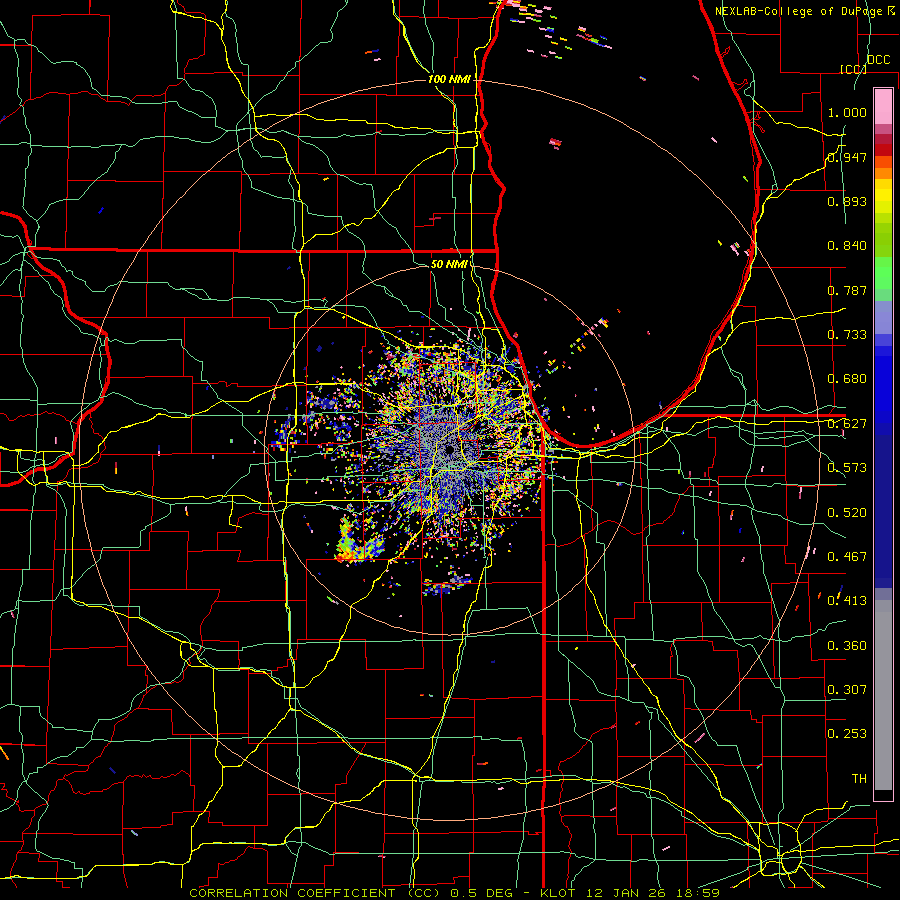Select the 0.733 scale value
900x900 pixels.
click(x=847, y=334)
